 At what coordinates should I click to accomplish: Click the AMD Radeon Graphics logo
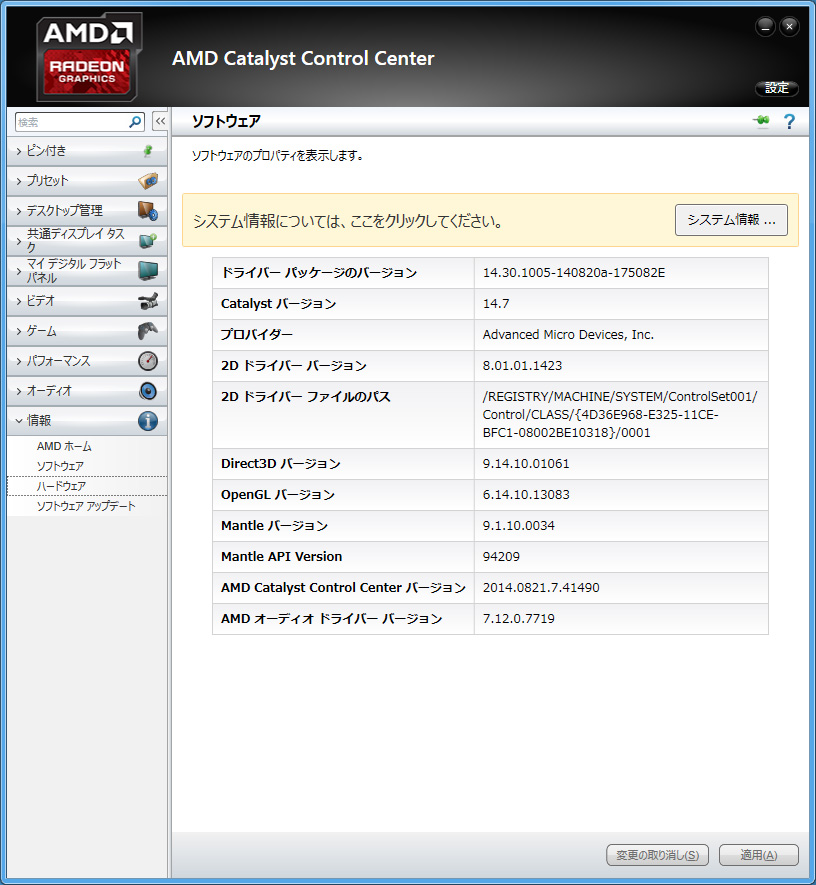click(x=88, y=57)
